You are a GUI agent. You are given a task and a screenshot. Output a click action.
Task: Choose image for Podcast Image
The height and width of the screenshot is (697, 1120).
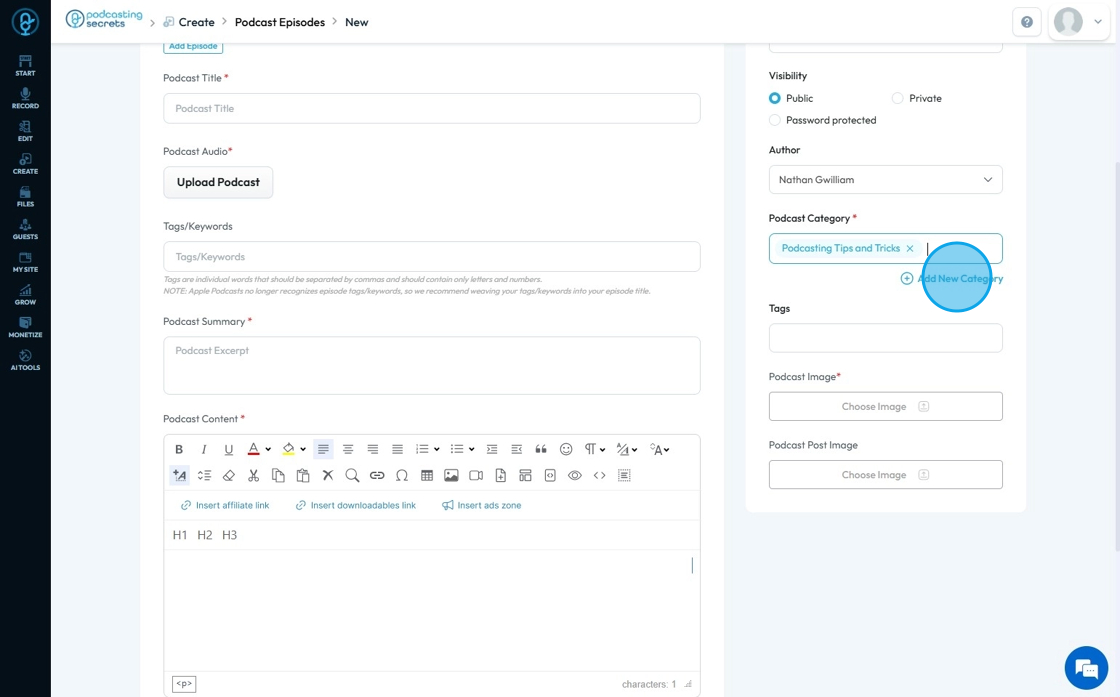[x=886, y=406]
